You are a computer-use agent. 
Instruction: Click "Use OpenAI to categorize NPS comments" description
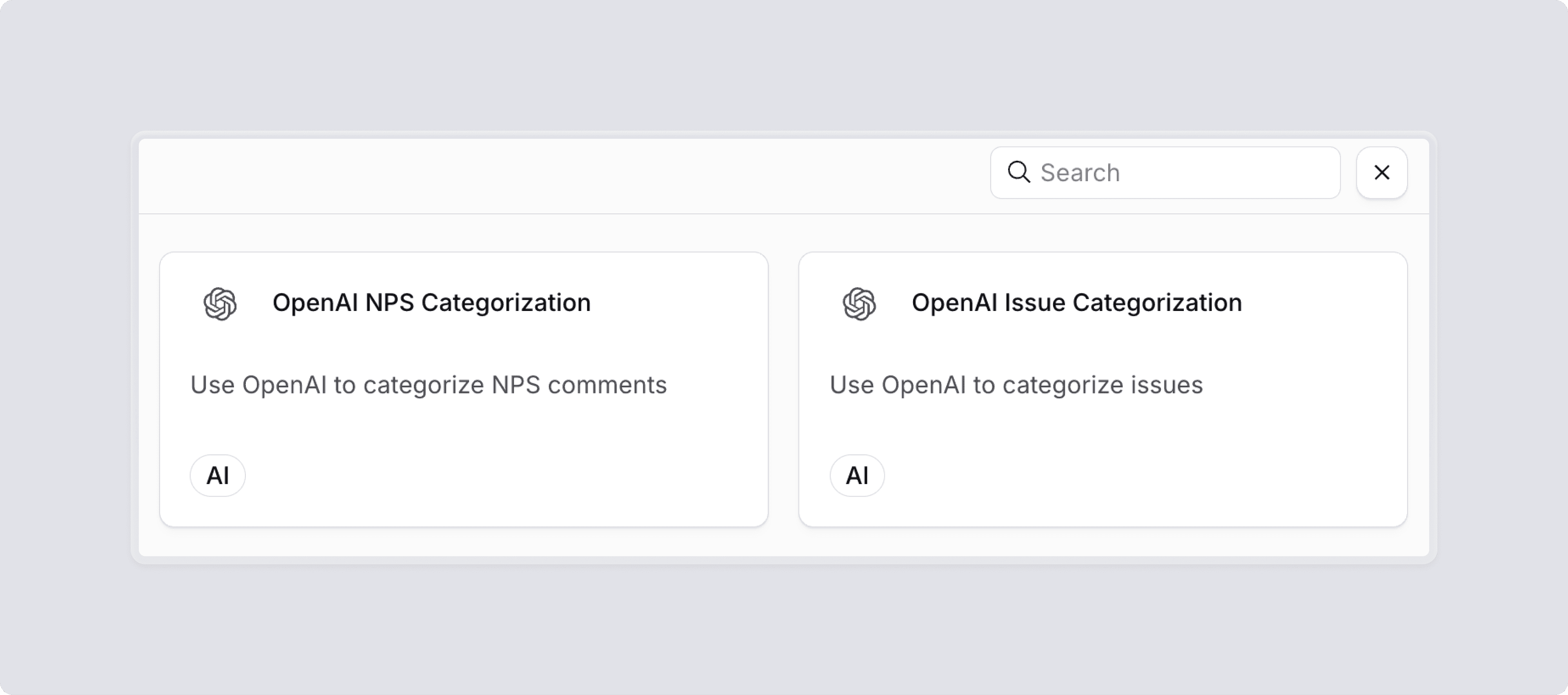(428, 384)
